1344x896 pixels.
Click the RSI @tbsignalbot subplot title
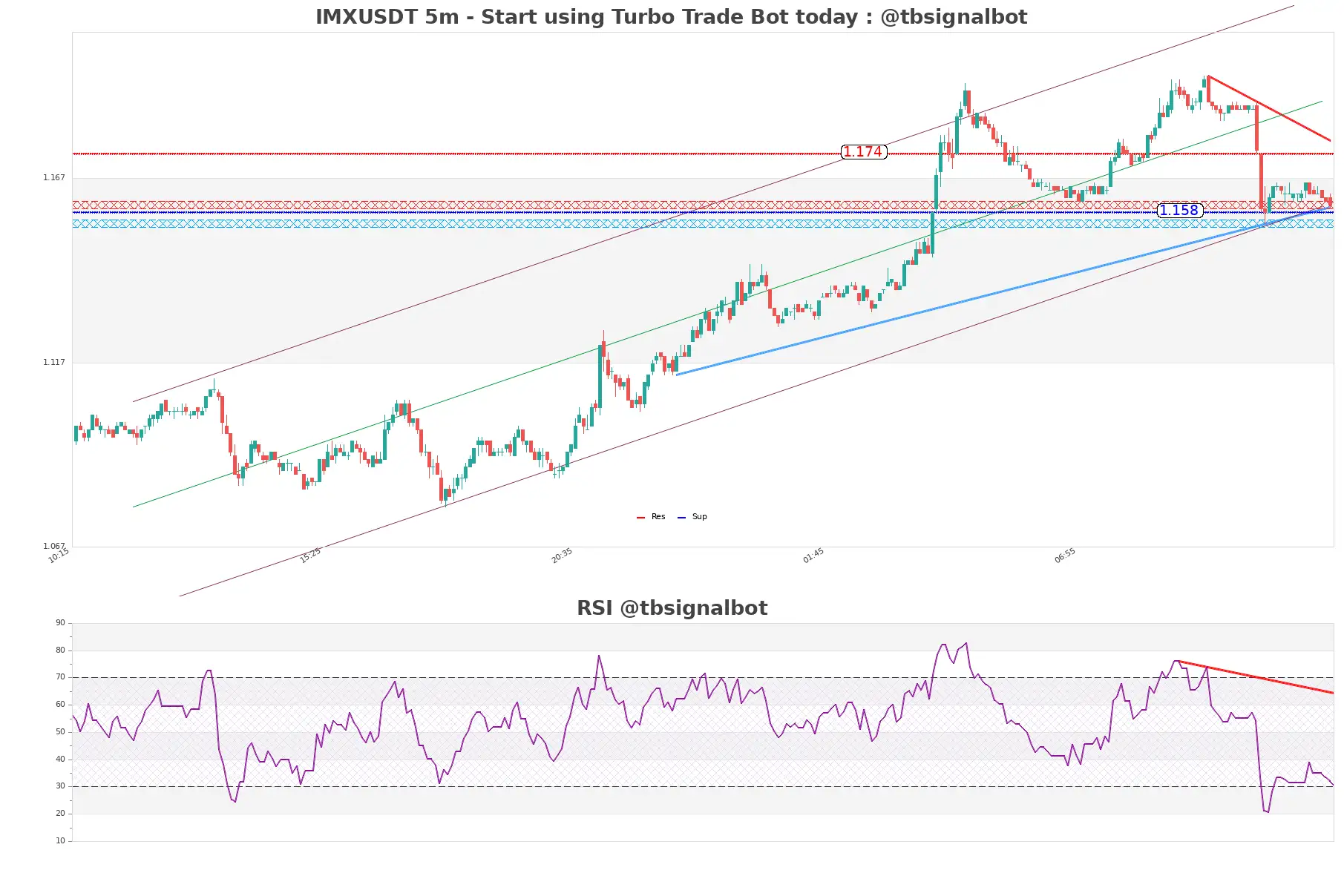point(672,608)
